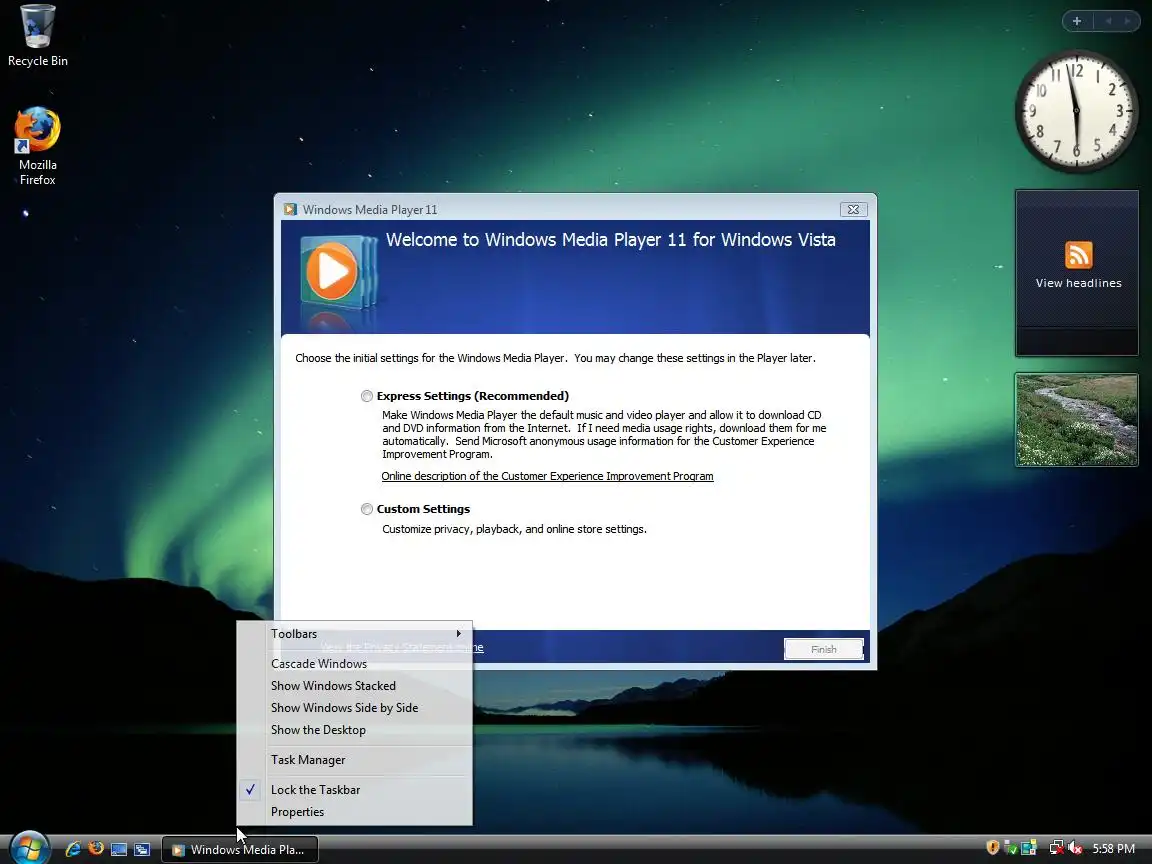Screen dimensions: 1152x864
Task: Select Express Settings (Recommended) radio button
Action: click(367, 396)
